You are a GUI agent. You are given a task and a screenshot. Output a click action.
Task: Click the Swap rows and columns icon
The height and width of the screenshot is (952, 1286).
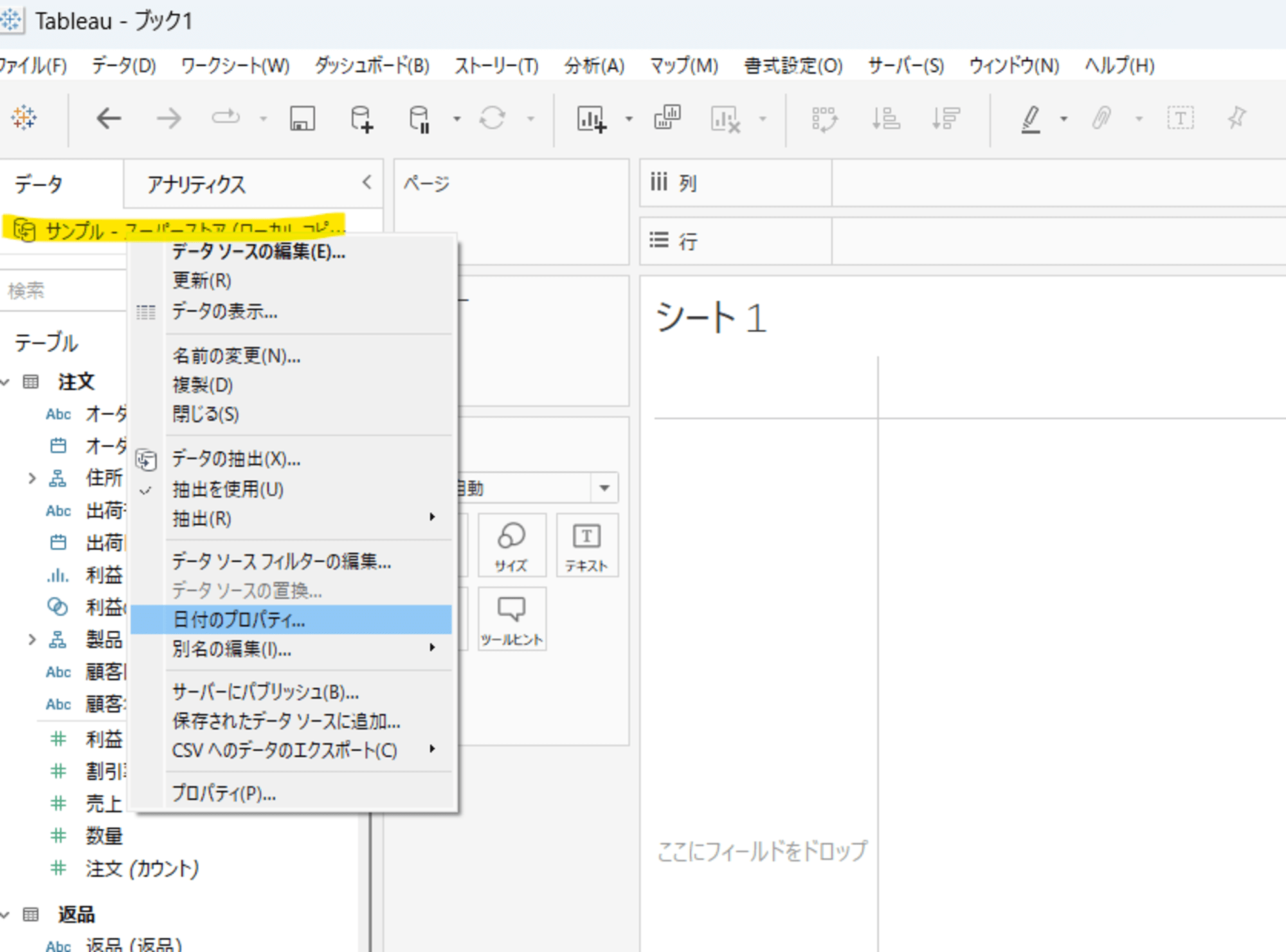(824, 118)
